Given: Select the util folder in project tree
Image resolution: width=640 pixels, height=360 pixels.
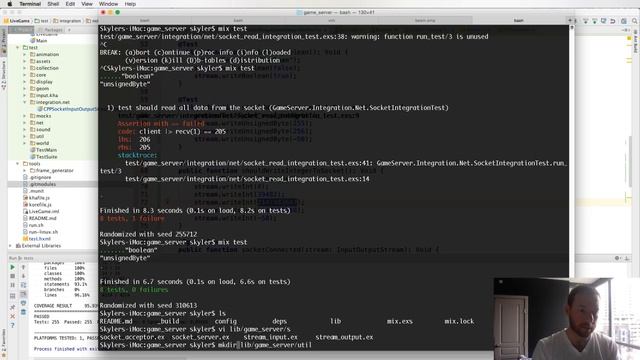Looking at the screenshot, I should pos(37,136).
